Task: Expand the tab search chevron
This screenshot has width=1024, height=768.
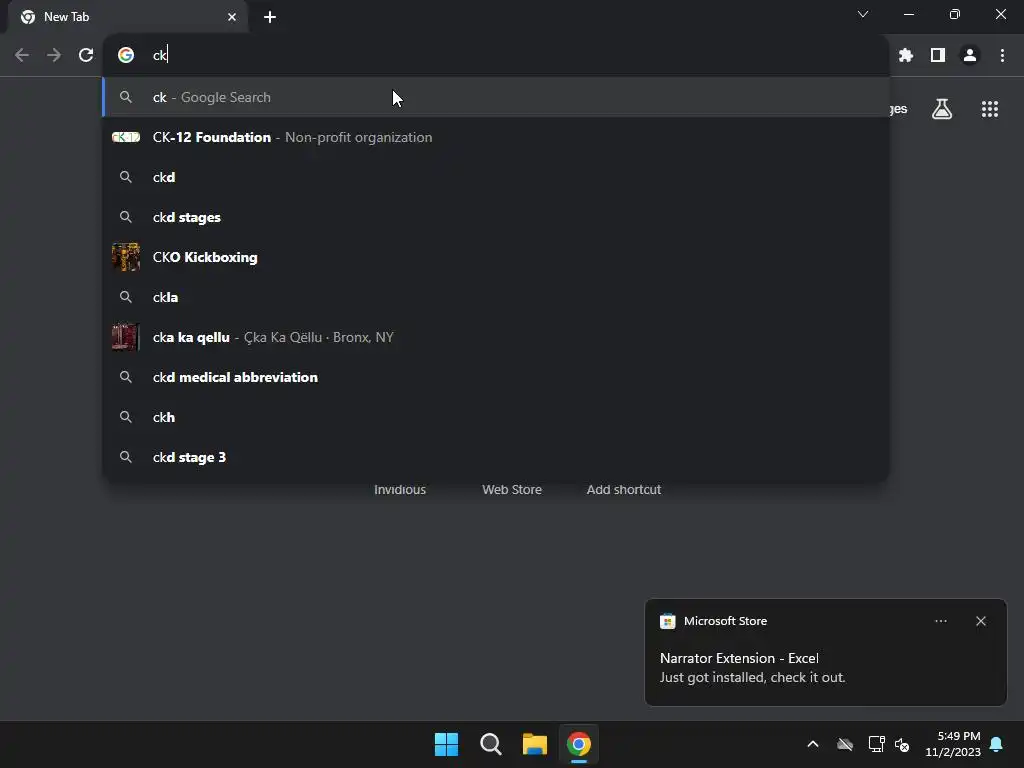Action: [863, 14]
